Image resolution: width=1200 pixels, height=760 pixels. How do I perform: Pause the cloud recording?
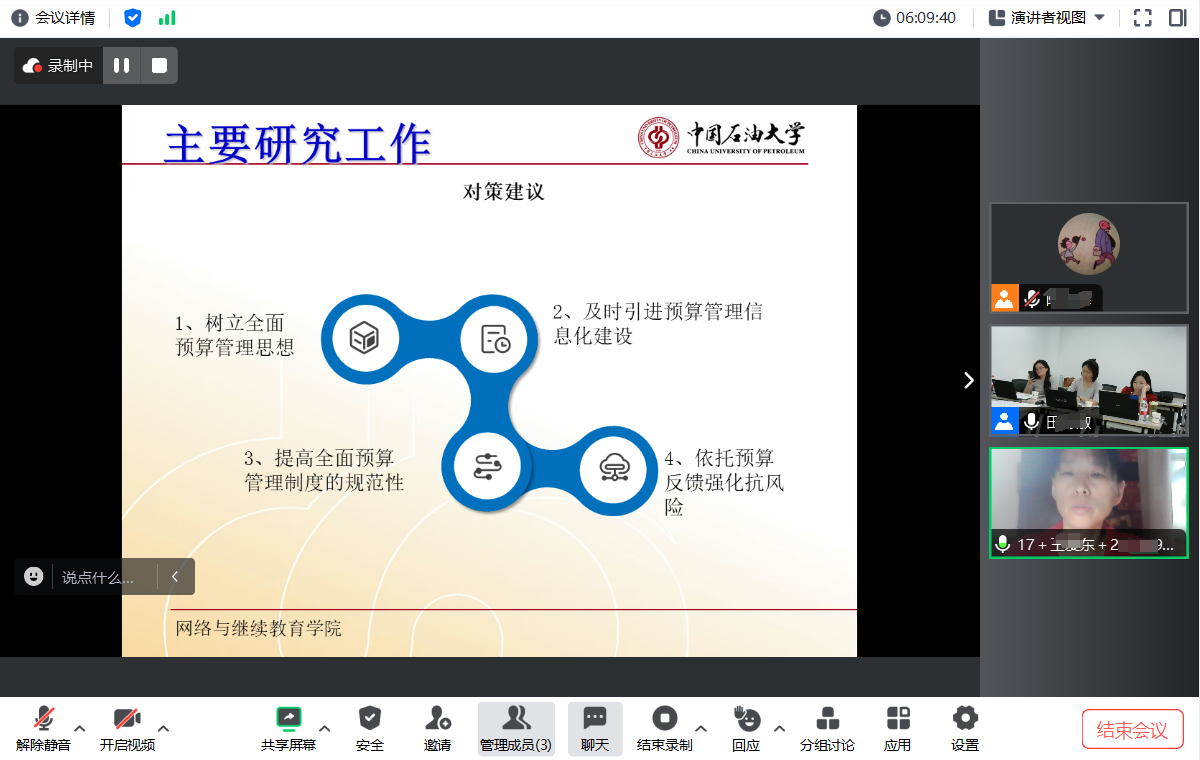pos(121,66)
